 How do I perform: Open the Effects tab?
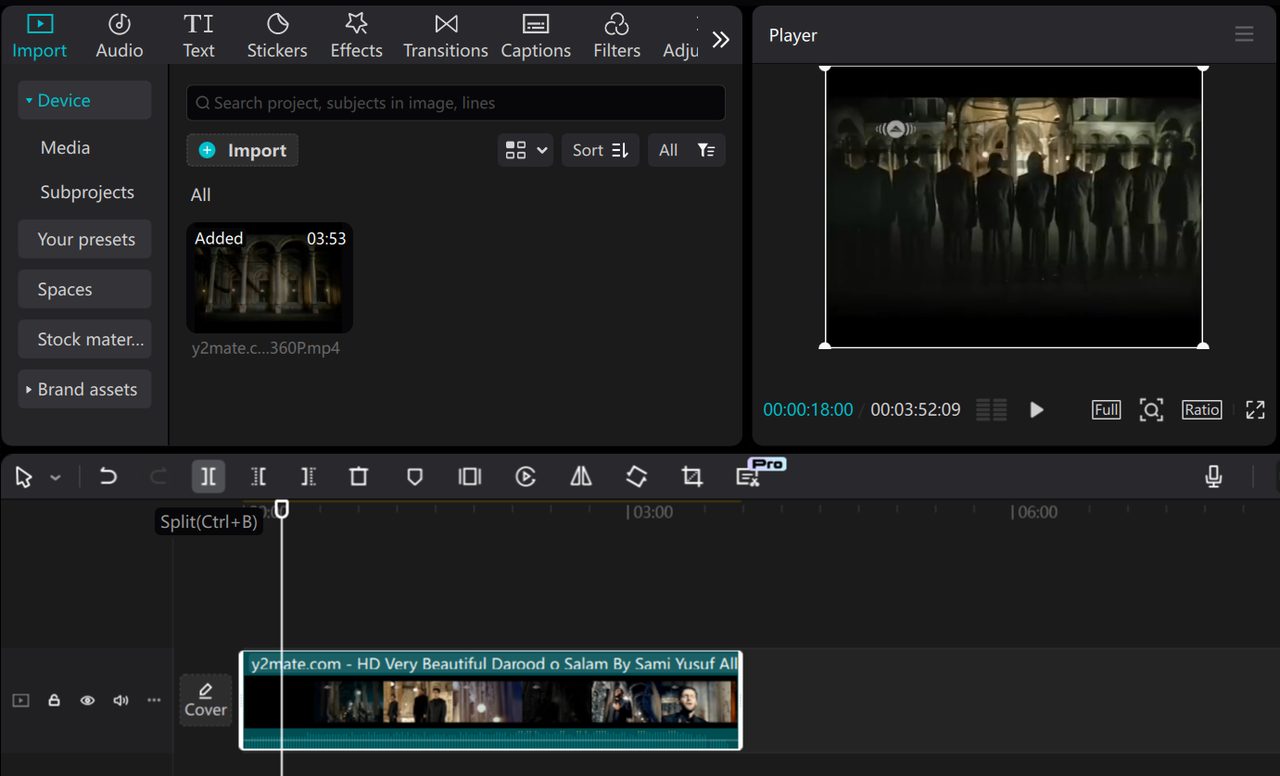coord(356,36)
